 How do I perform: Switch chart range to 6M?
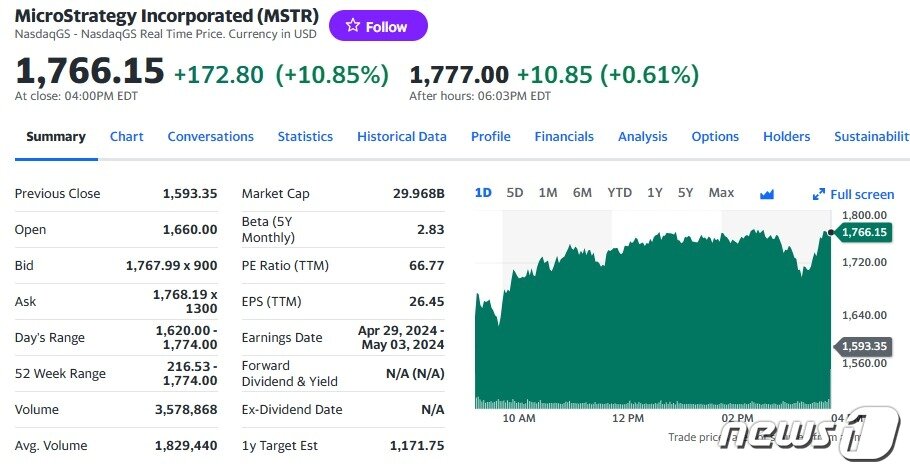(x=582, y=193)
